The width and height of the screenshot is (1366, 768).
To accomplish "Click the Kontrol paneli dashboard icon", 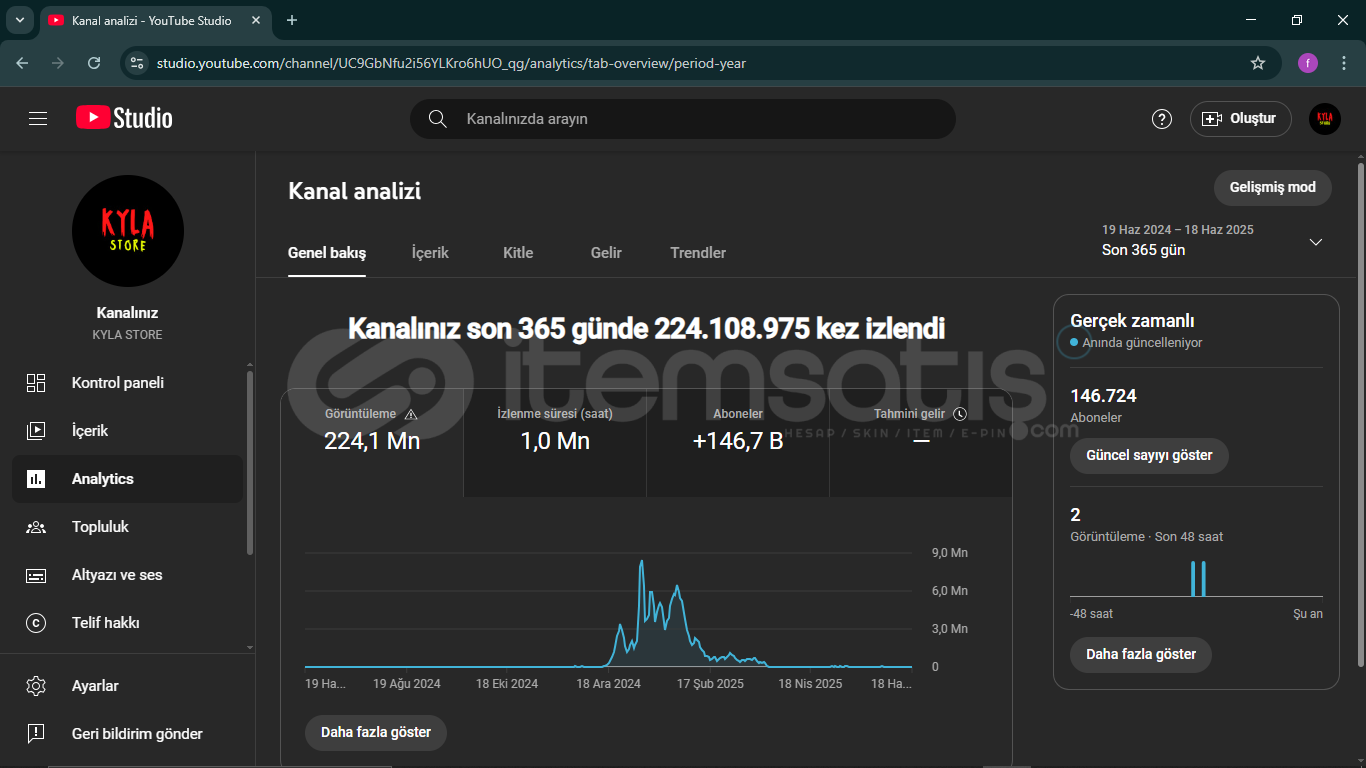I will tap(36, 383).
